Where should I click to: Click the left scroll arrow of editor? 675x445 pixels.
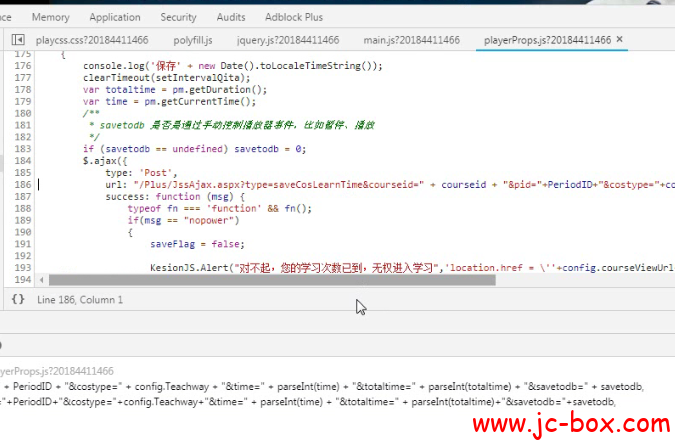coord(41,281)
